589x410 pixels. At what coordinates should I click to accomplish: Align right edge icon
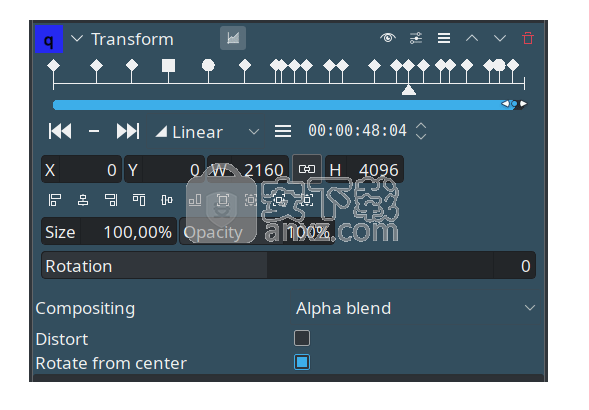[111, 200]
